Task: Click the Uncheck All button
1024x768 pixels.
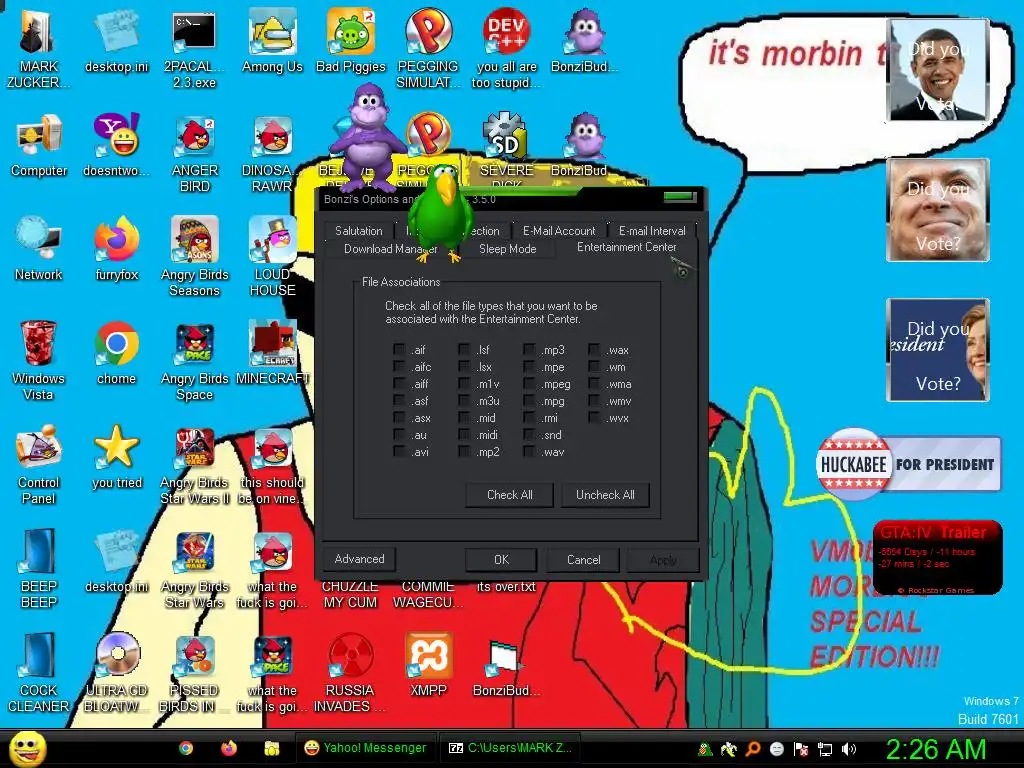Action: 605,495
